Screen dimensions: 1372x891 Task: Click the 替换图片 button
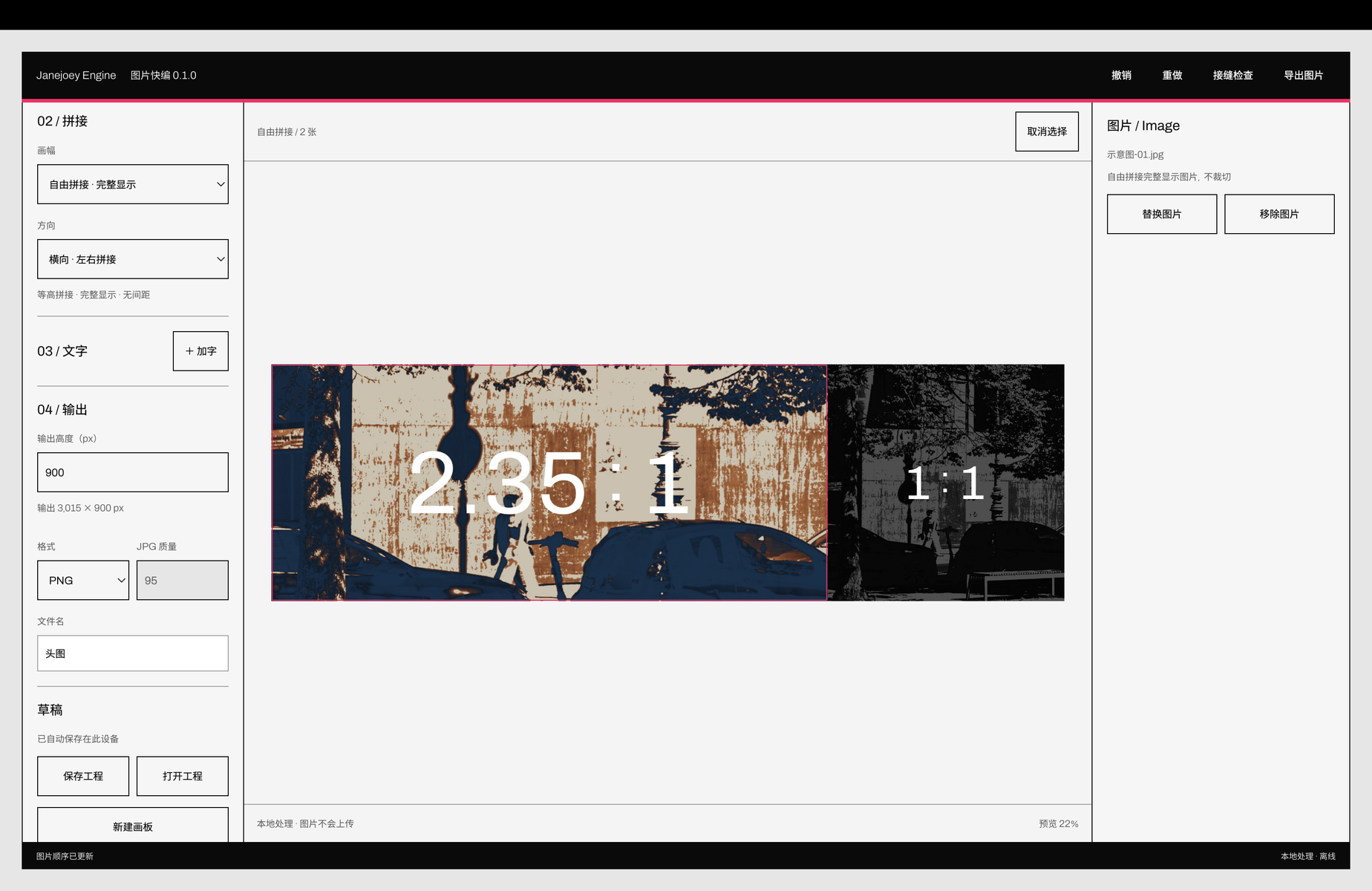pyautogui.click(x=1162, y=214)
